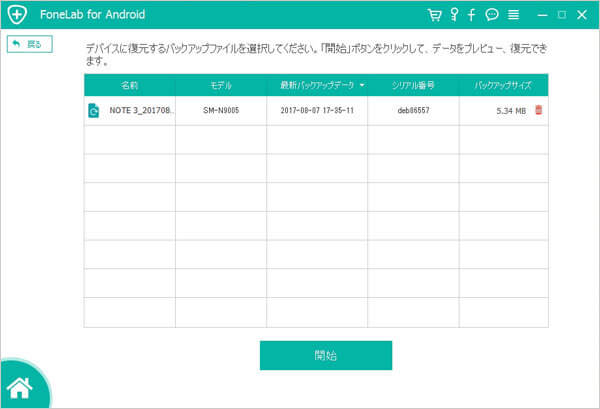Click the deb86557 serial number cell
600x409 pixels.
click(x=413, y=110)
